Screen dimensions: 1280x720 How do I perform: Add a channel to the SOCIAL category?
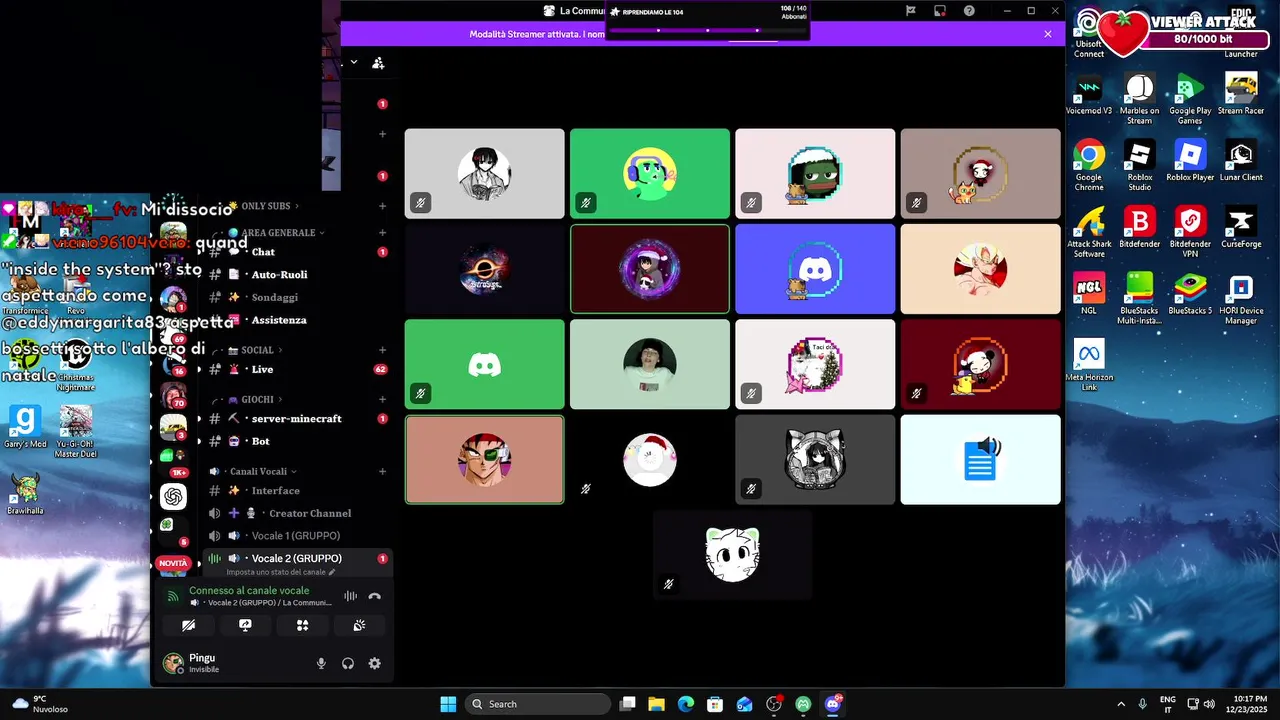382,350
